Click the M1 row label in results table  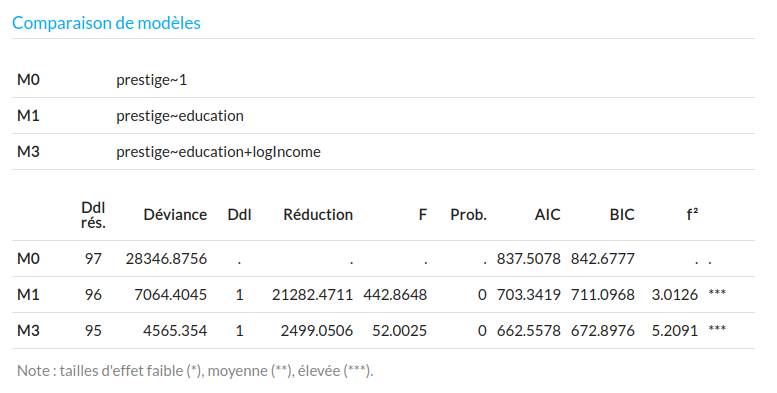click(x=28, y=295)
